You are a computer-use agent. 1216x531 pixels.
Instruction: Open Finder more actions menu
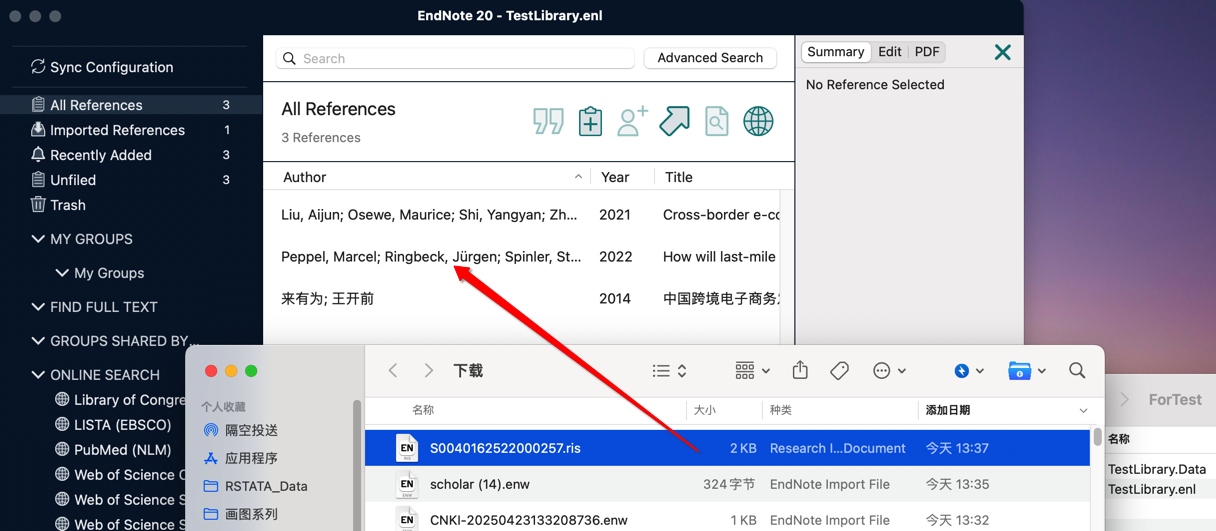(x=888, y=371)
